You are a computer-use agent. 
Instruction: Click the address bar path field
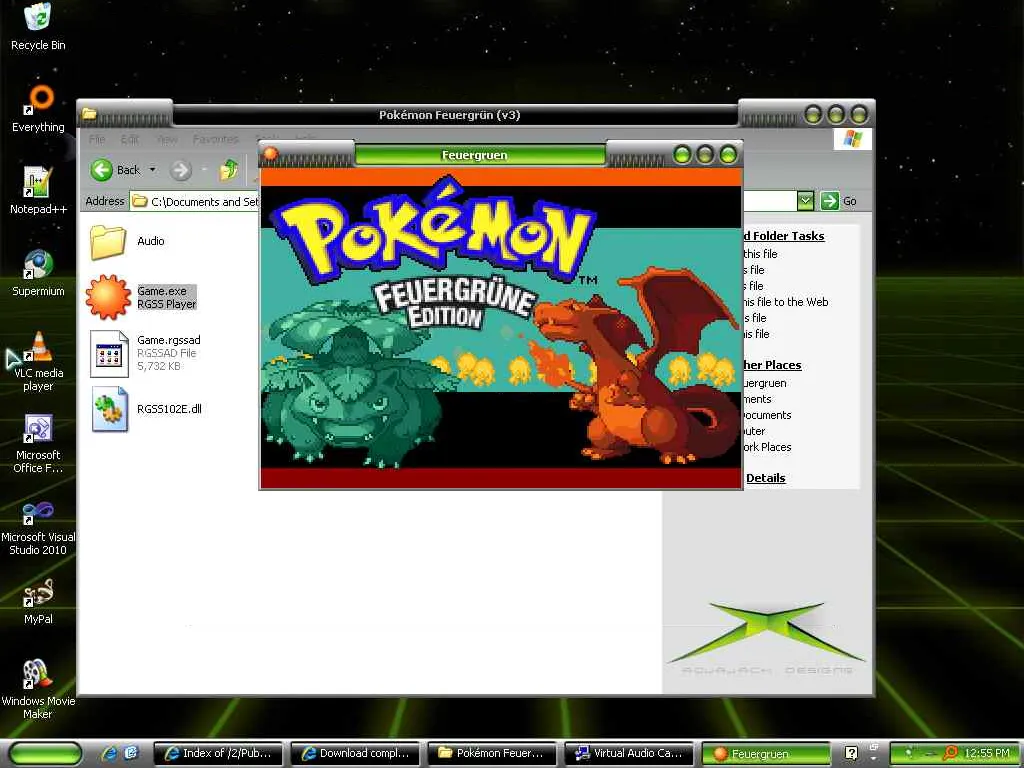click(x=196, y=202)
